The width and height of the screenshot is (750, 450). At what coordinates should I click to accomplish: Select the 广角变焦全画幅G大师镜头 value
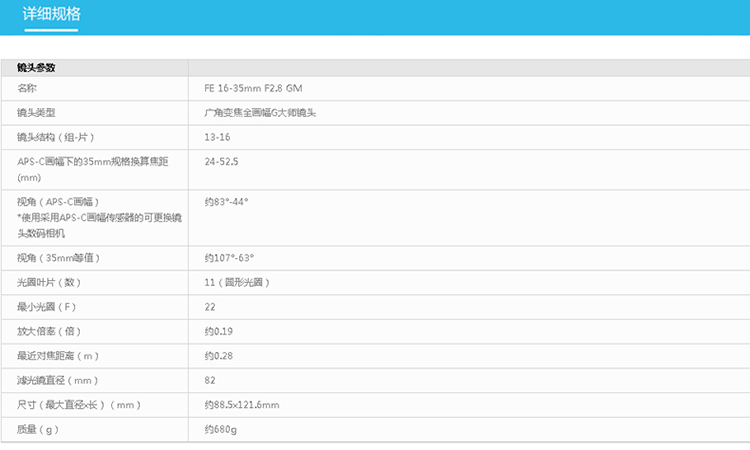point(259,113)
